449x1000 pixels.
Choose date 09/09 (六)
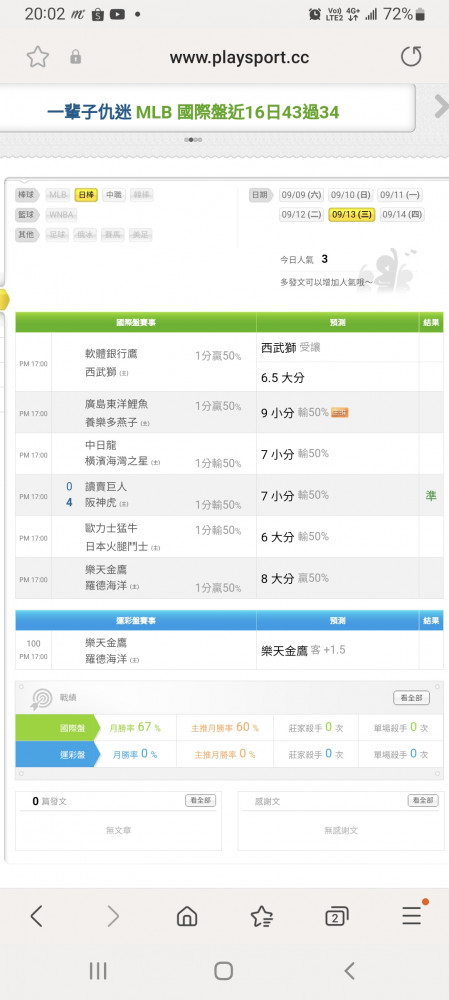(x=302, y=195)
